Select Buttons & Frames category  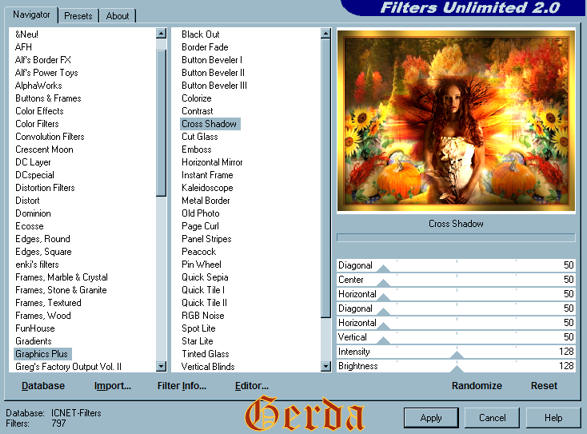[48, 98]
